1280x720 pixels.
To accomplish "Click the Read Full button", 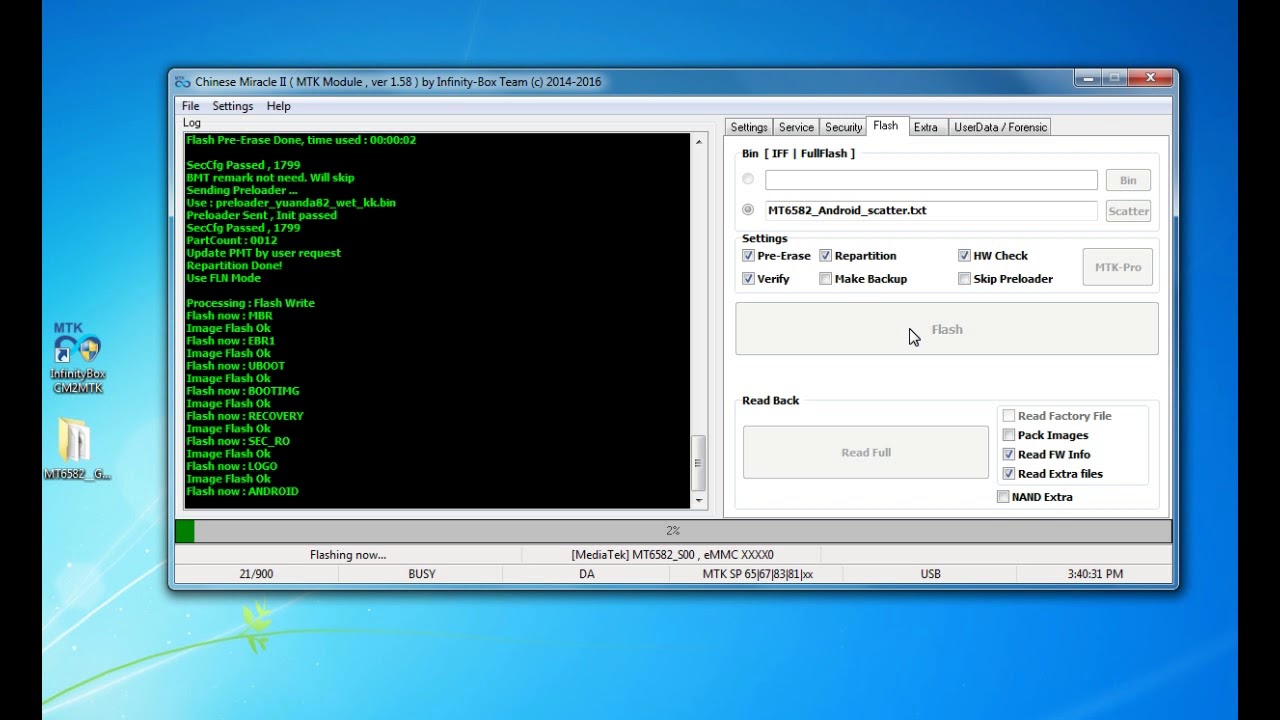I will click(x=866, y=452).
